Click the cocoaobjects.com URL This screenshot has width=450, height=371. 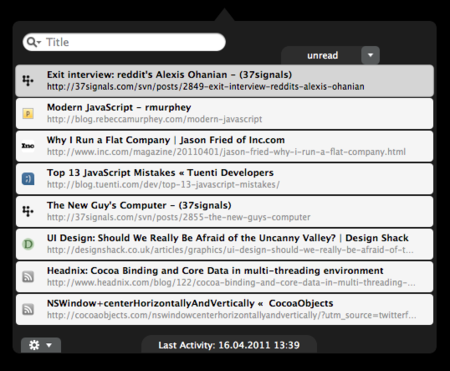[x=231, y=315]
